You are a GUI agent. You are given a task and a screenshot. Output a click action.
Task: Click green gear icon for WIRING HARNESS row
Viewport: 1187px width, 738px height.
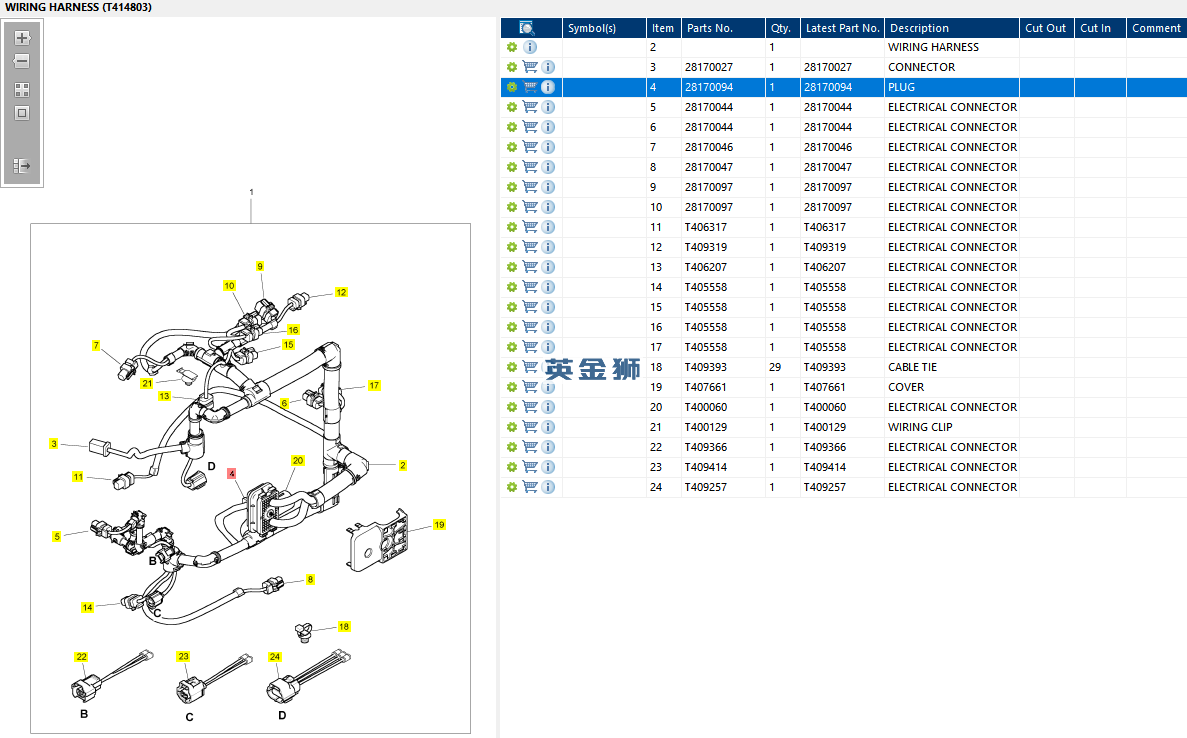pyautogui.click(x=512, y=47)
